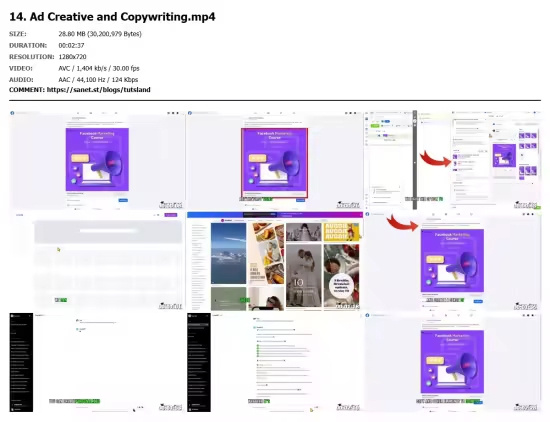
Task: Select the audio line "AAC / 44,100 Hz / 124 Kbps"
Action: click(98, 80)
